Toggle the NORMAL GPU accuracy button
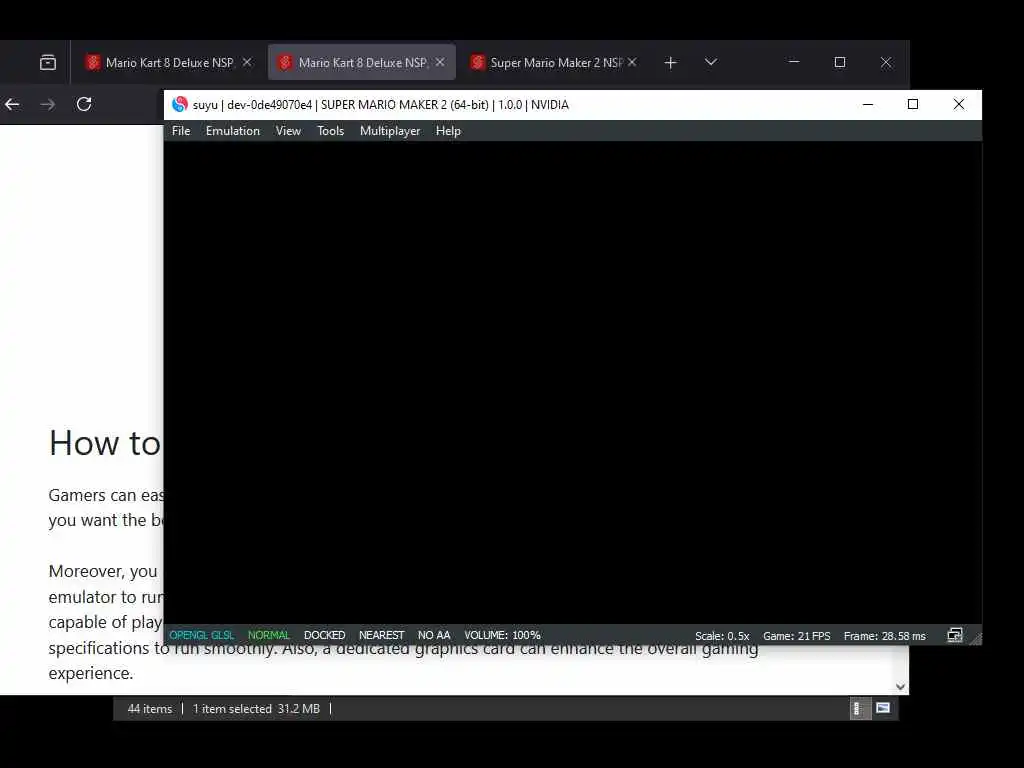Viewport: 1024px width, 768px height. pyautogui.click(x=268, y=635)
